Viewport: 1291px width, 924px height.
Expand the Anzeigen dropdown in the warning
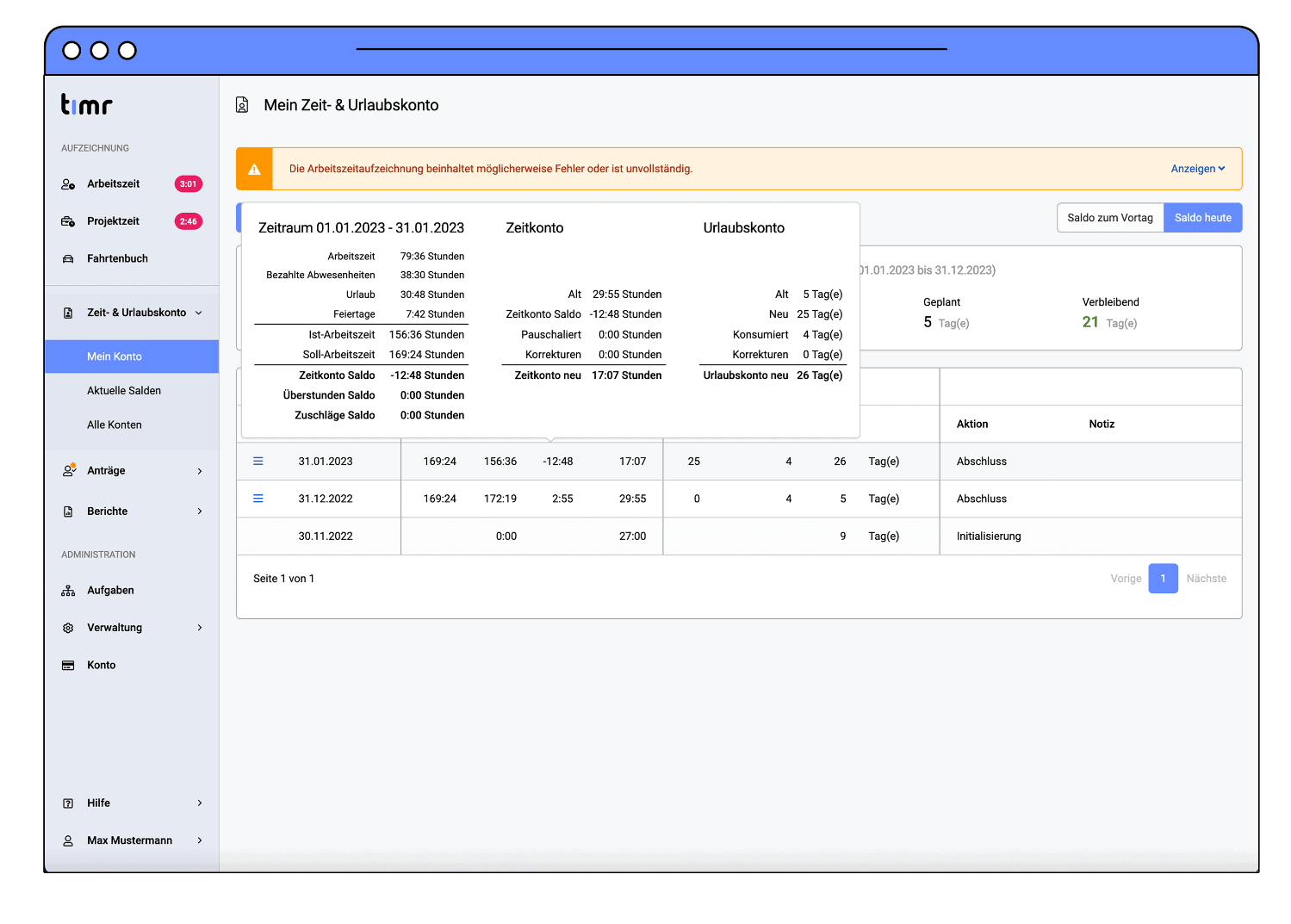click(x=1197, y=169)
